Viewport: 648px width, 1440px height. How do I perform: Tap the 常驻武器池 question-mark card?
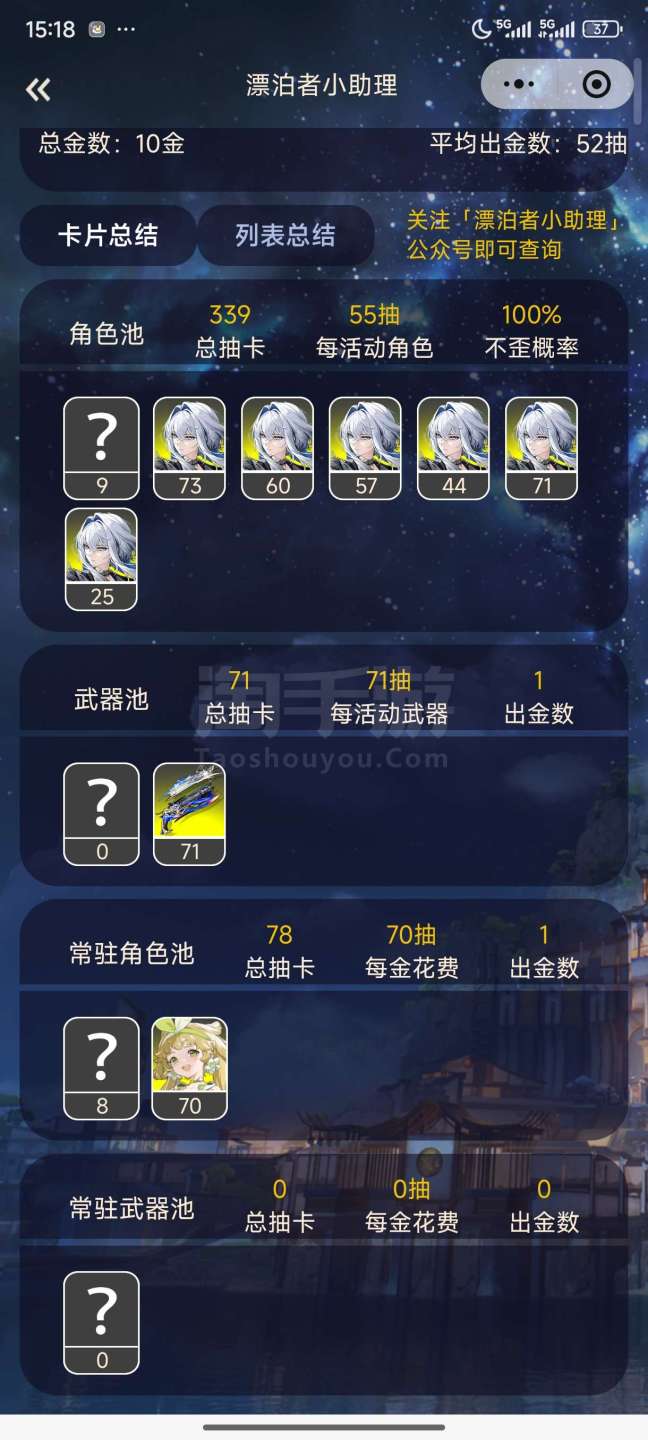tap(101, 1322)
